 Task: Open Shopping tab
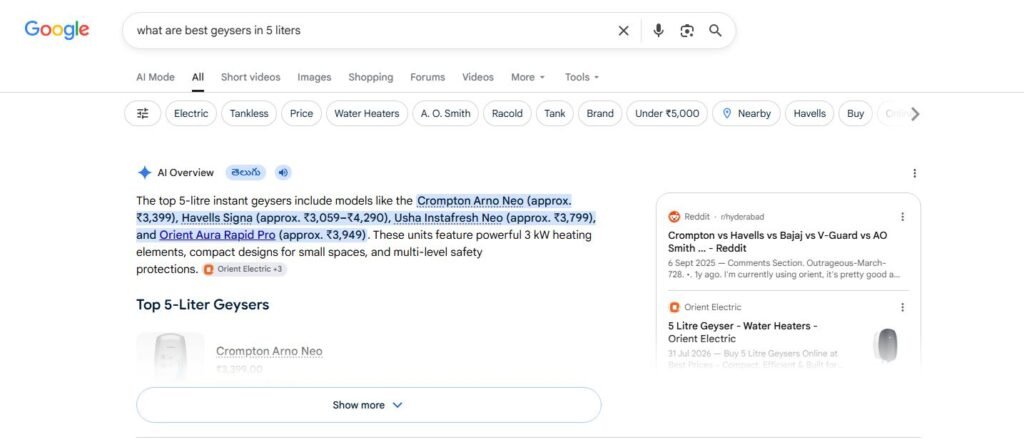371,77
